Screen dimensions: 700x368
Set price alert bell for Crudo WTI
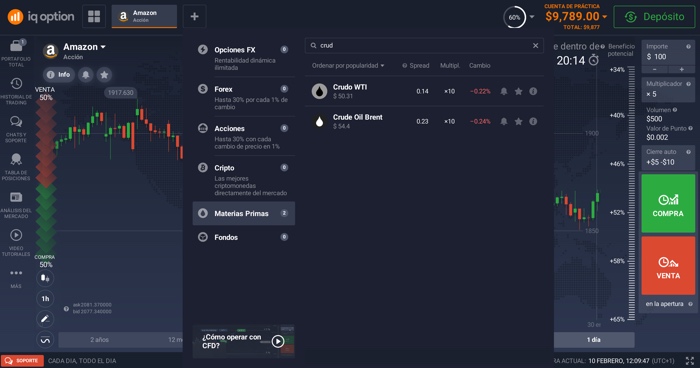coord(504,91)
